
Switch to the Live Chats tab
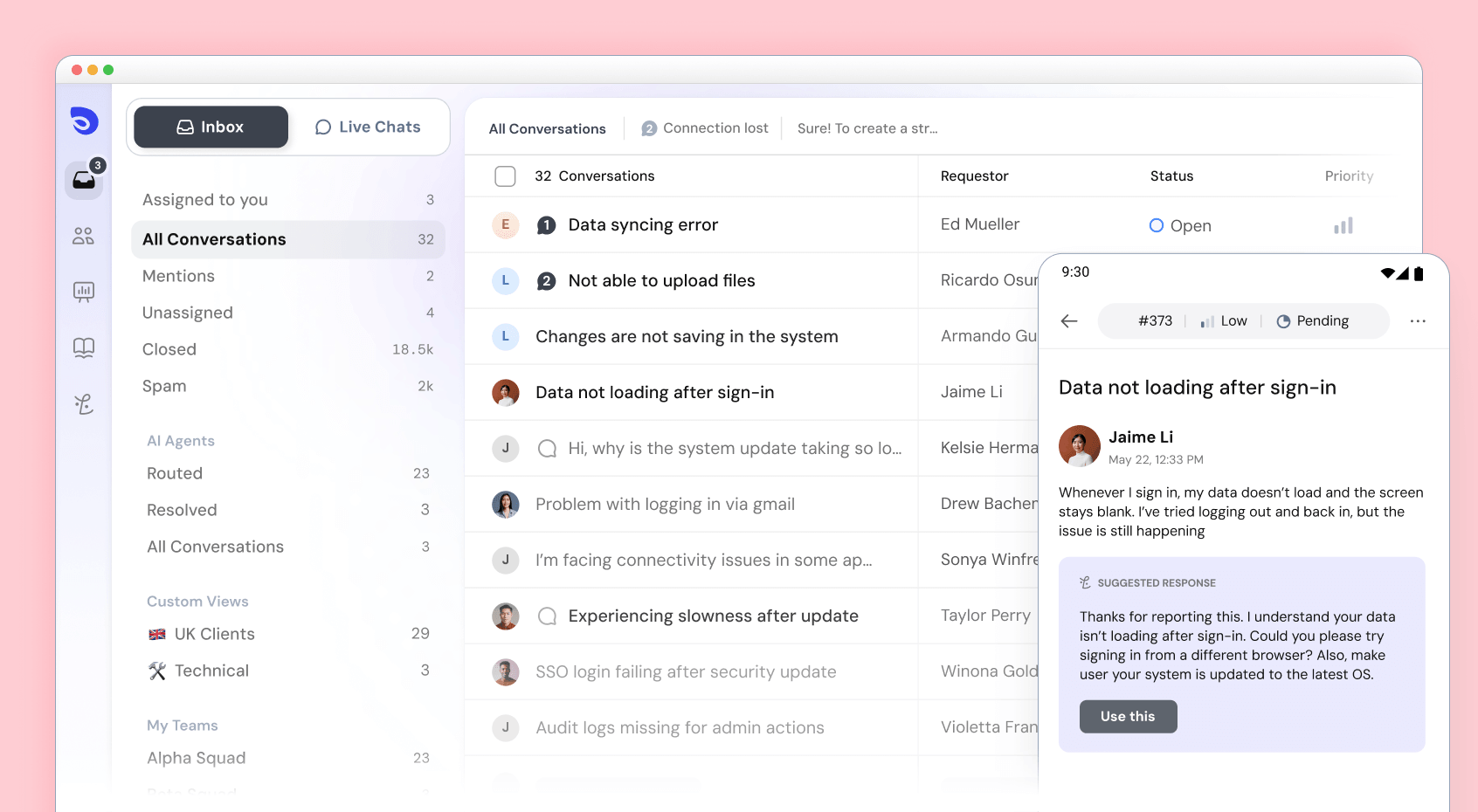pyautogui.click(x=368, y=127)
